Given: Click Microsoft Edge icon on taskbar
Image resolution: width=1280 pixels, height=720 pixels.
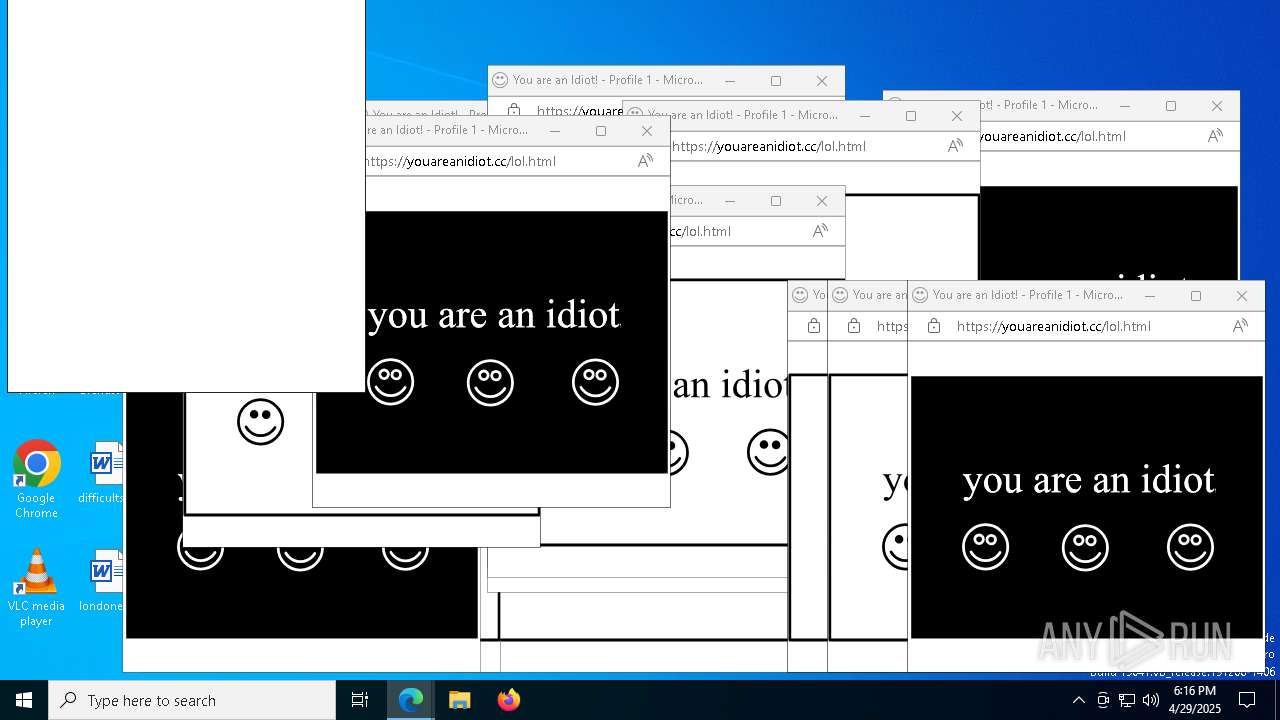Looking at the screenshot, I should click(411, 700).
